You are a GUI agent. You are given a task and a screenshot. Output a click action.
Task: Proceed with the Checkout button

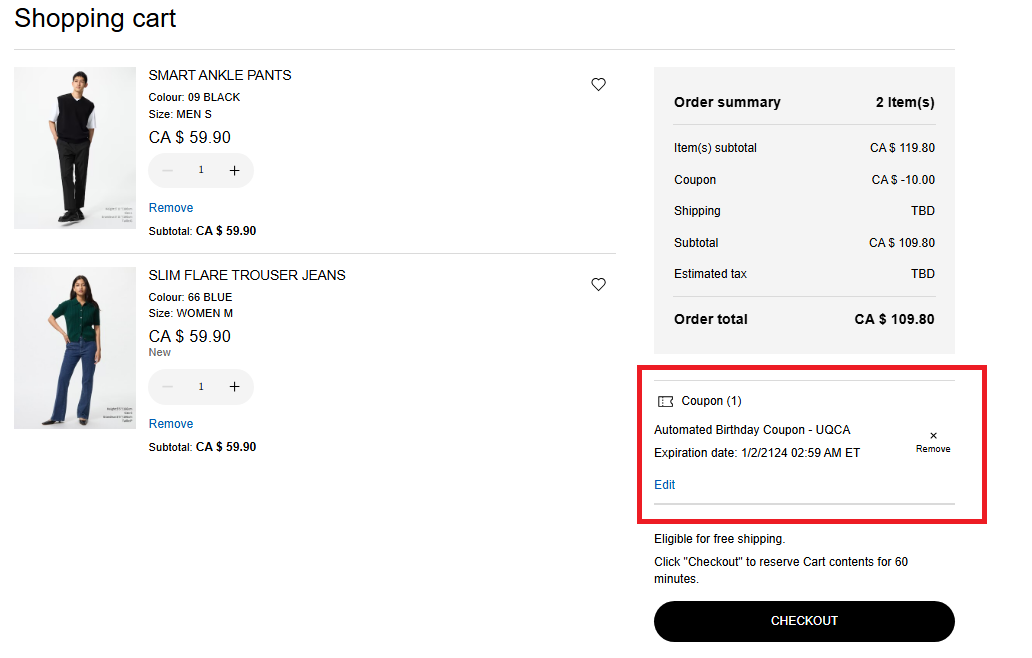tap(804, 621)
